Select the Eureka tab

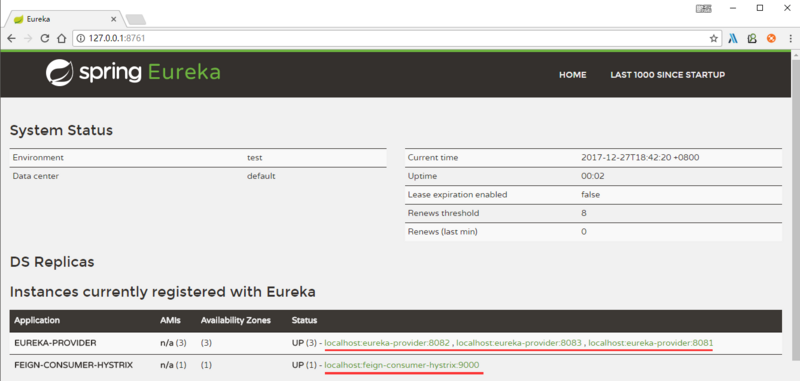click(64, 19)
